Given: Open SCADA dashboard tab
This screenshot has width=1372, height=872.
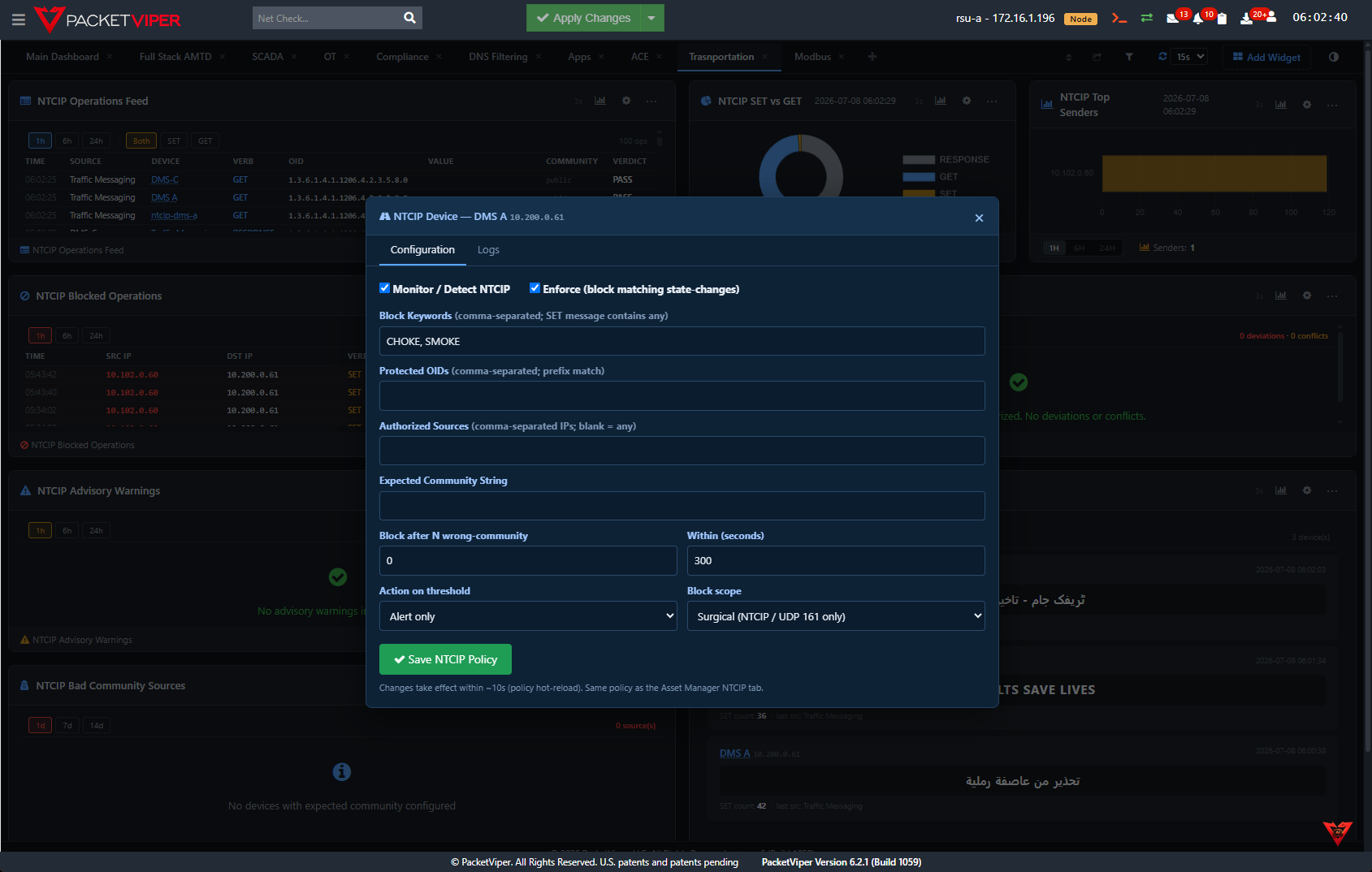Looking at the screenshot, I should click(267, 57).
